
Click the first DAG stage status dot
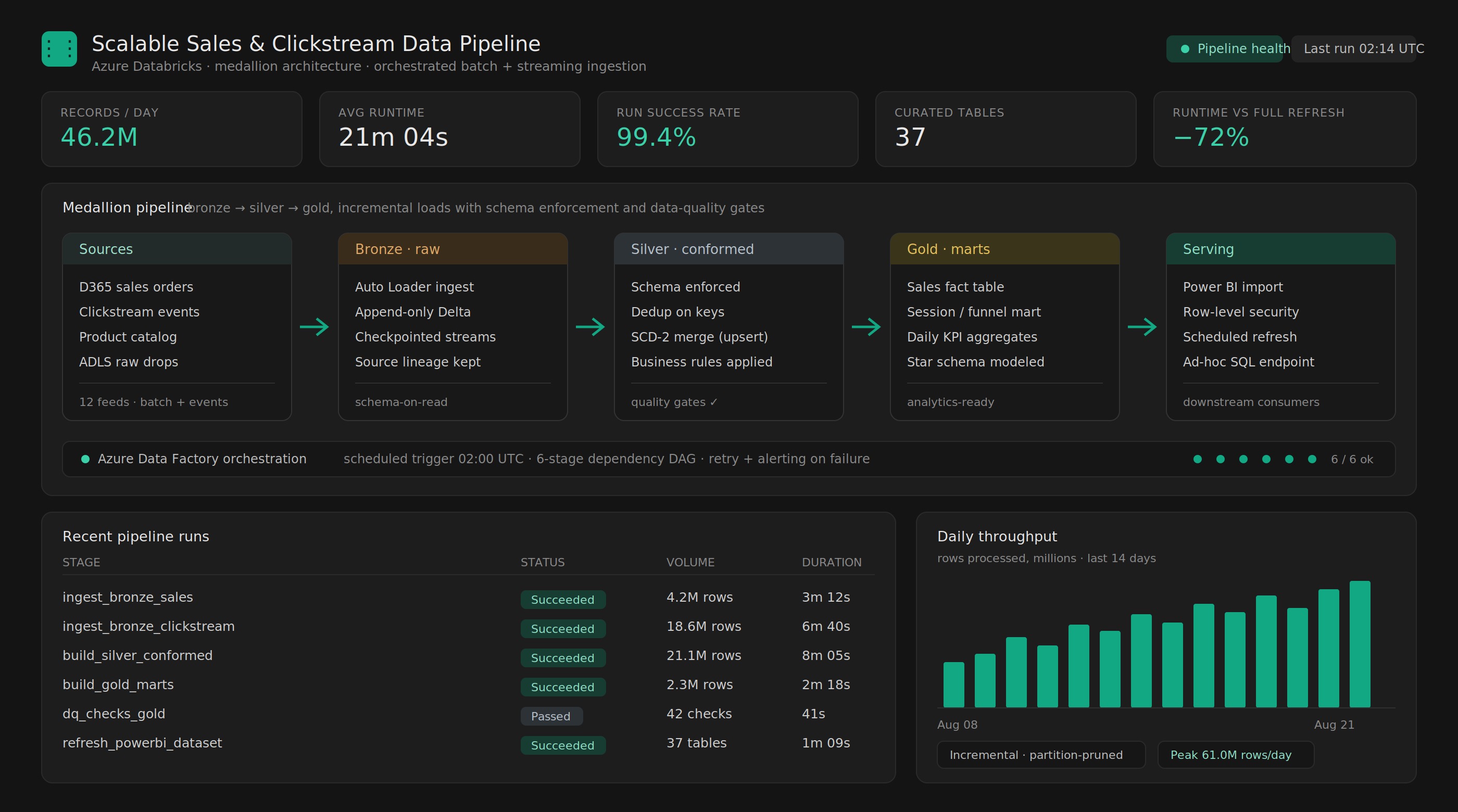click(x=1198, y=459)
